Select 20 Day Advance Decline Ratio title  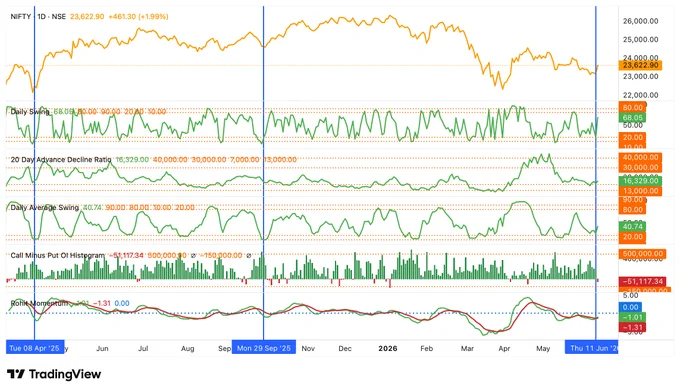click(x=61, y=160)
